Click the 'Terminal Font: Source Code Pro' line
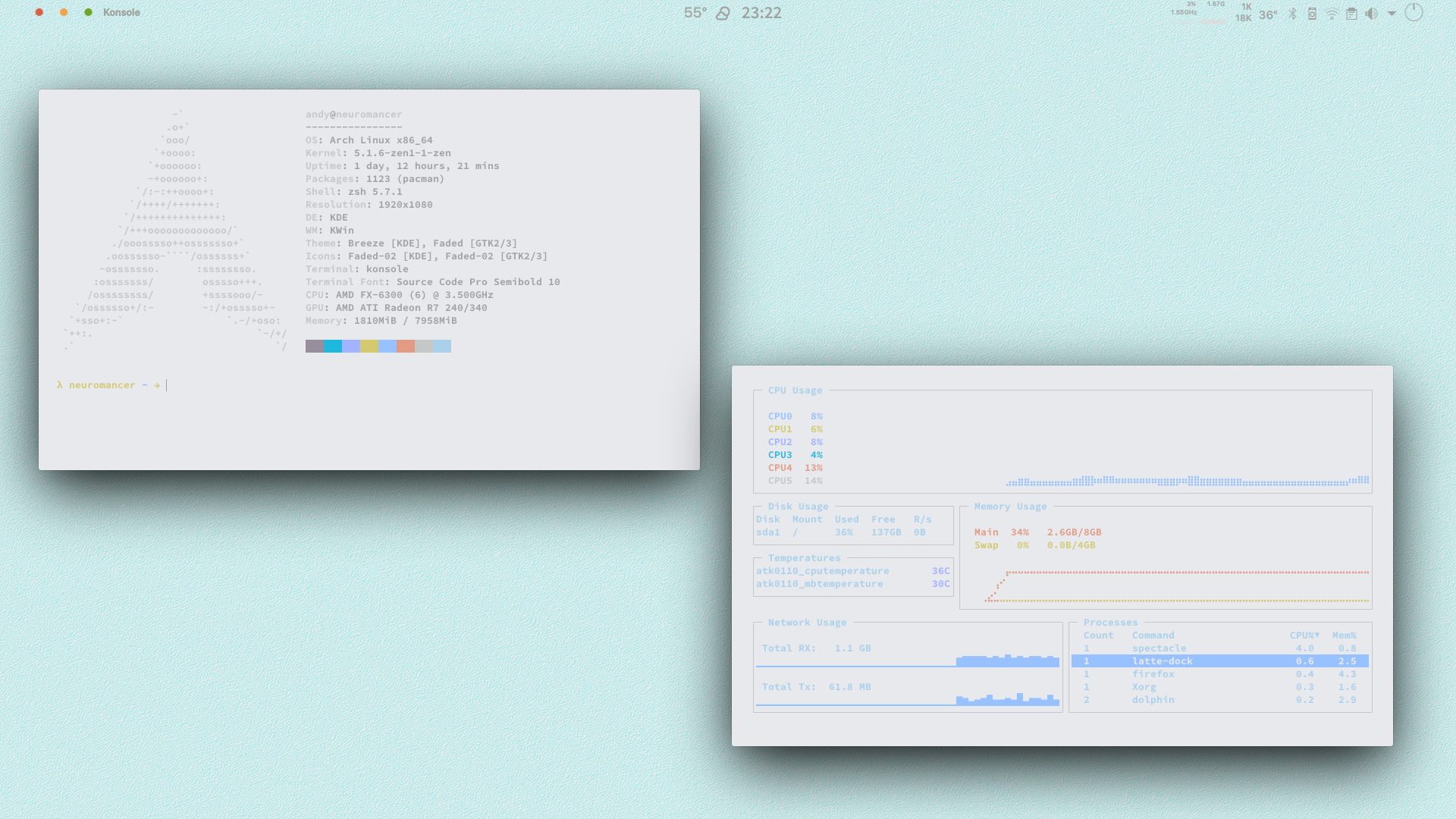The width and height of the screenshot is (1456, 819). (433, 282)
